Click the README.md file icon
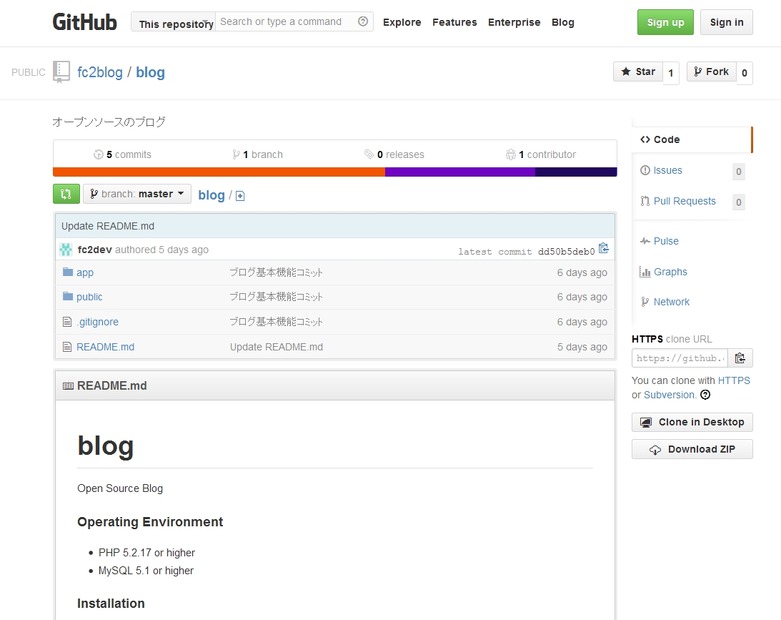 point(67,347)
